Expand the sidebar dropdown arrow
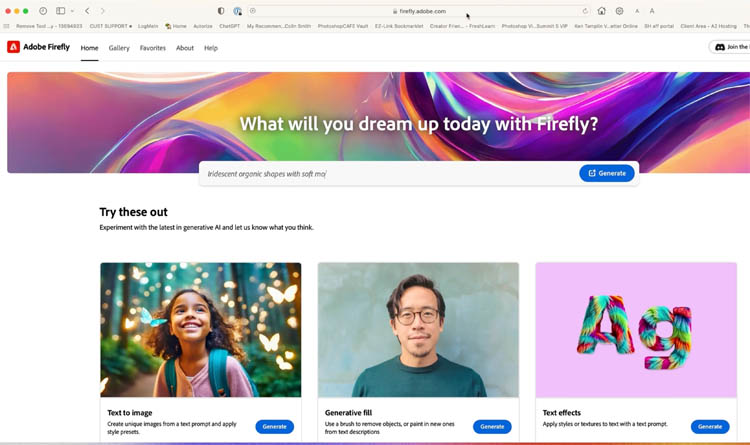750x445 pixels. 72,11
